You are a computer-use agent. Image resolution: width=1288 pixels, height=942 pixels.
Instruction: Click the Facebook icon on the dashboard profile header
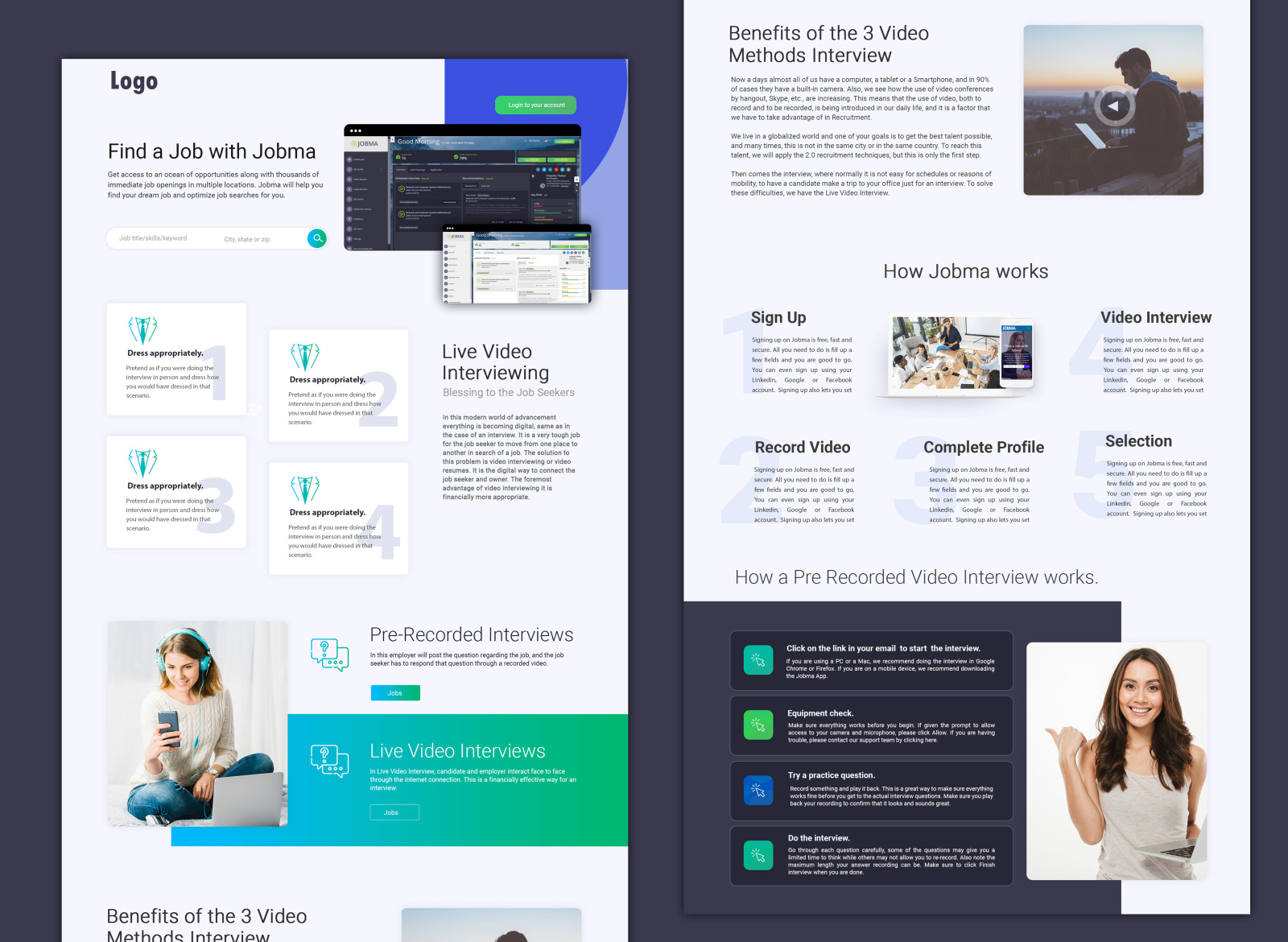click(x=538, y=170)
